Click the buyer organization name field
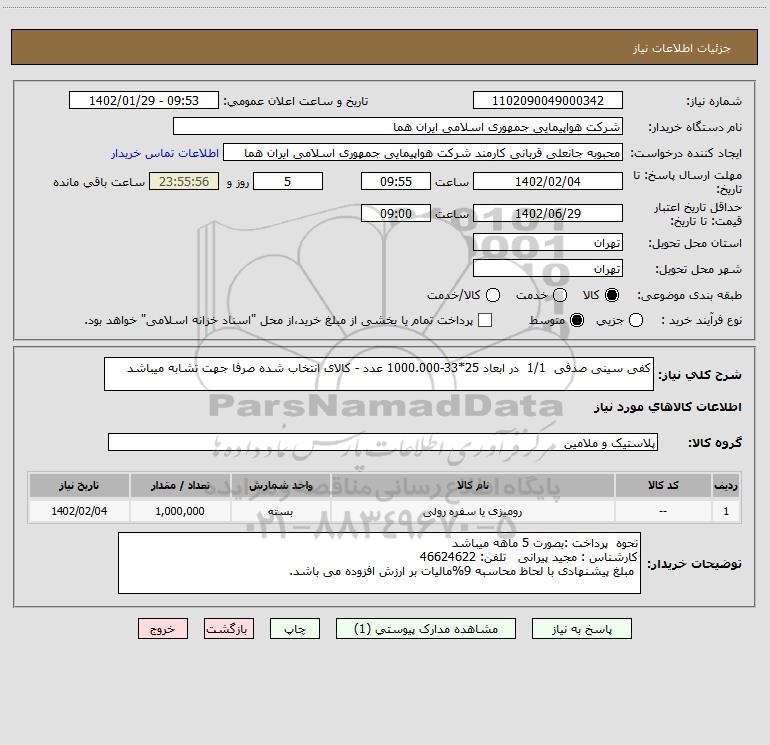This screenshot has height=745, width=770. [x=398, y=126]
